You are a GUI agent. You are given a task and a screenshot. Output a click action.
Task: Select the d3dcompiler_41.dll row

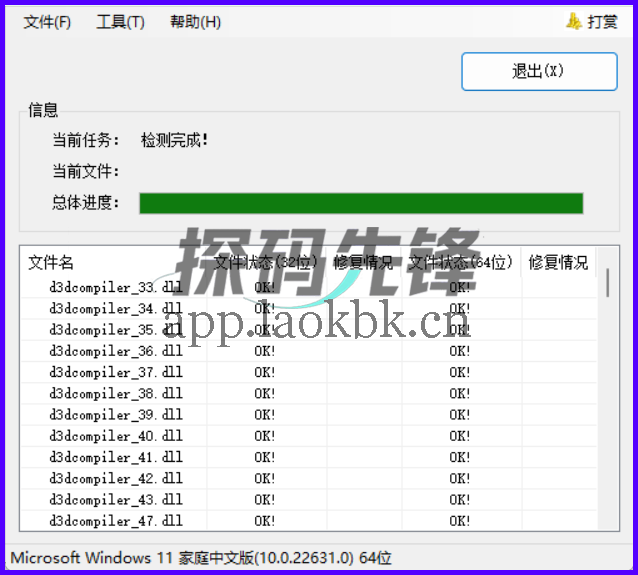click(309, 457)
